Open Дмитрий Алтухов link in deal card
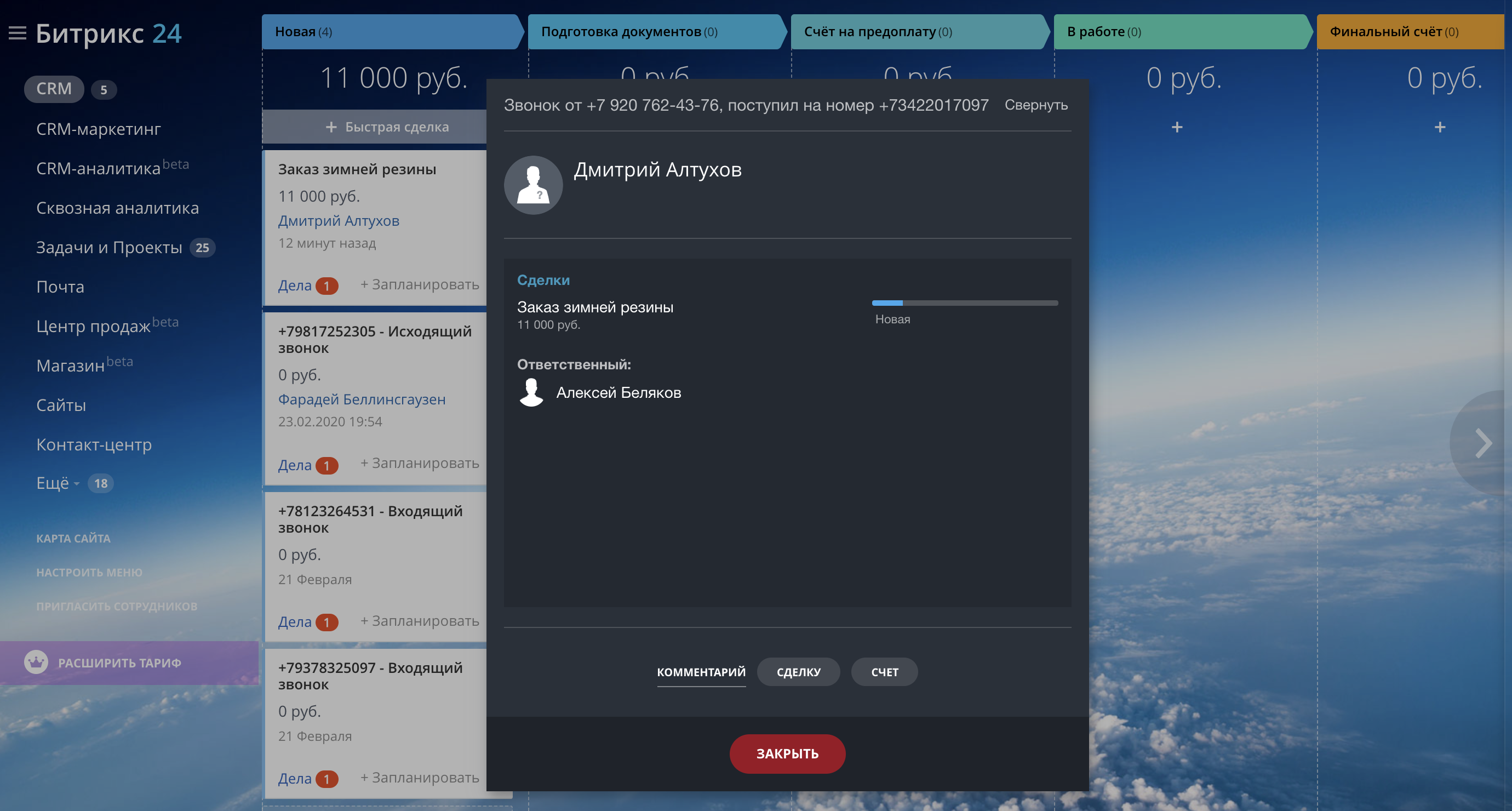The height and width of the screenshot is (811, 1512). tap(339, 221)
